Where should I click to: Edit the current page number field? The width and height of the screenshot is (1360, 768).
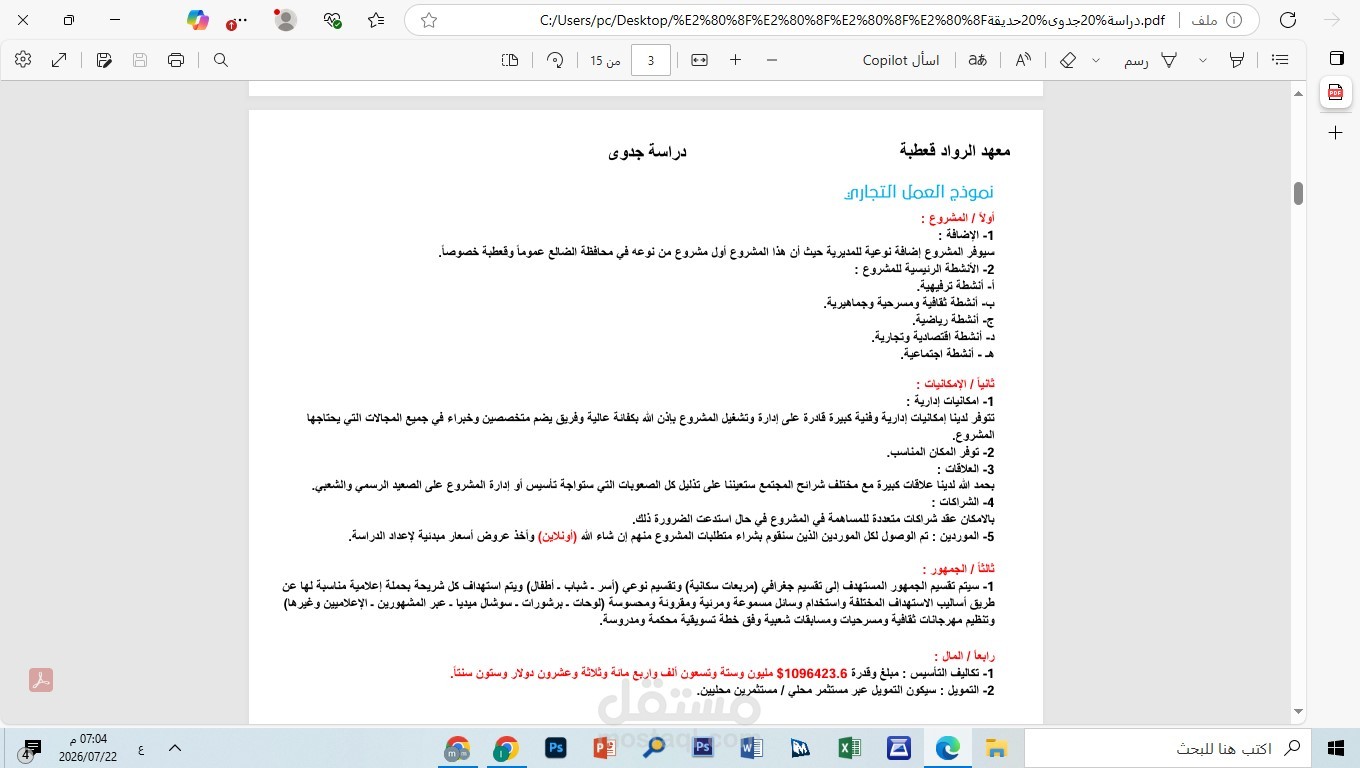click(651, 60)
